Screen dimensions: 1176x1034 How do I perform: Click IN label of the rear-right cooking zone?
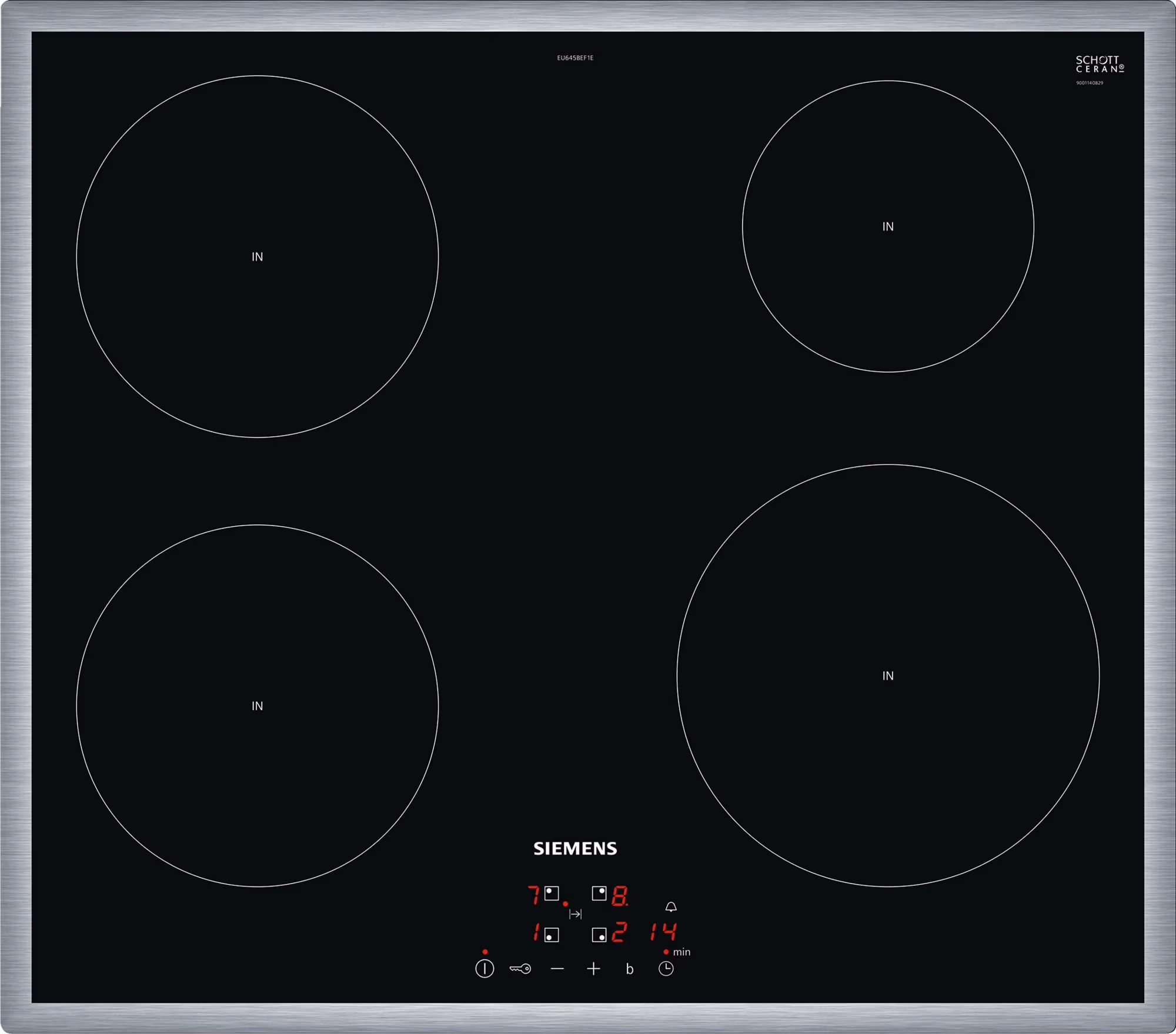coord(888,226)
